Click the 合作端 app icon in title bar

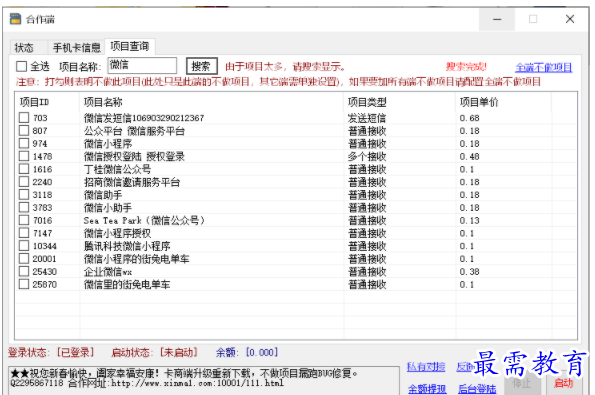[16, 19]
